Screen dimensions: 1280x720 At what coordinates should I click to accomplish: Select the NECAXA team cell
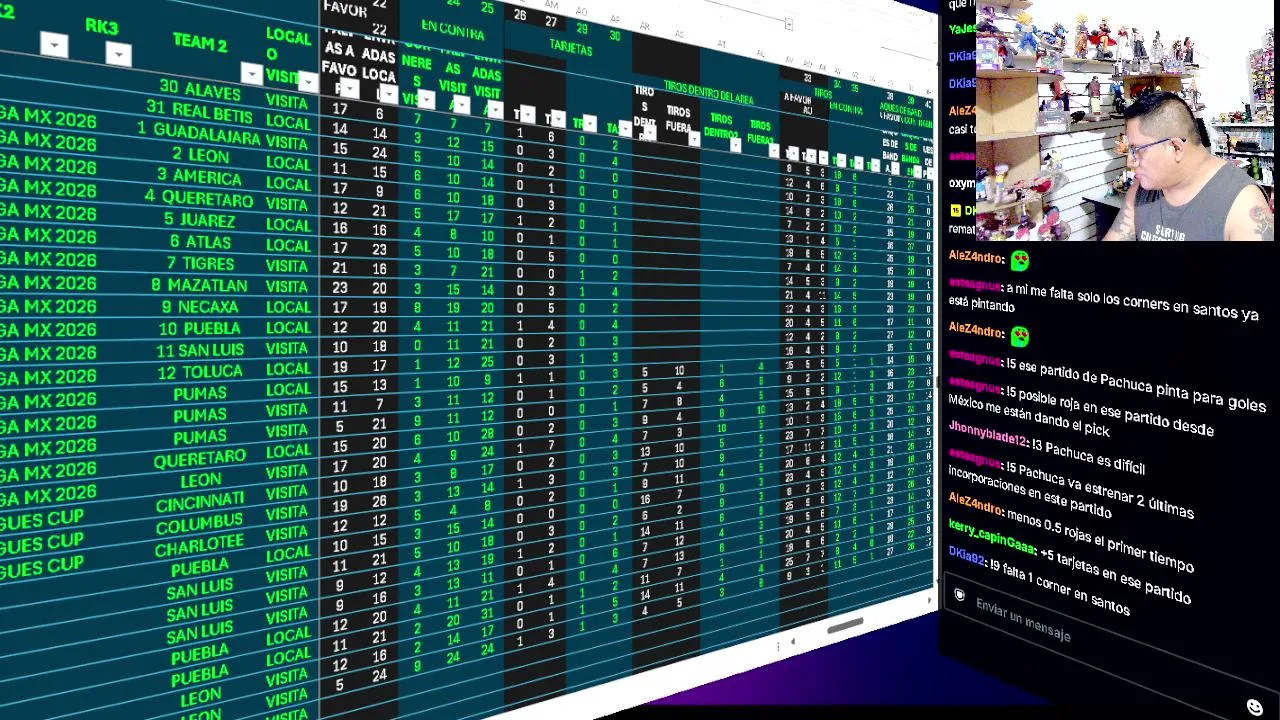[x=198, y=307]
